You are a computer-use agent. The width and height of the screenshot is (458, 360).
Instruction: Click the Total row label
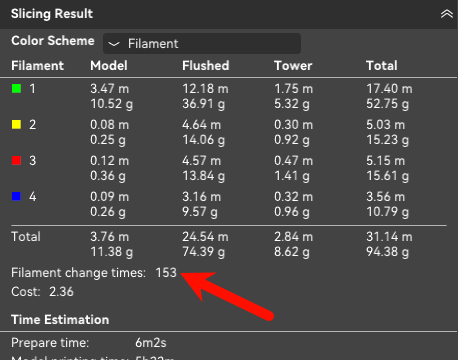(x=26, y=237)
